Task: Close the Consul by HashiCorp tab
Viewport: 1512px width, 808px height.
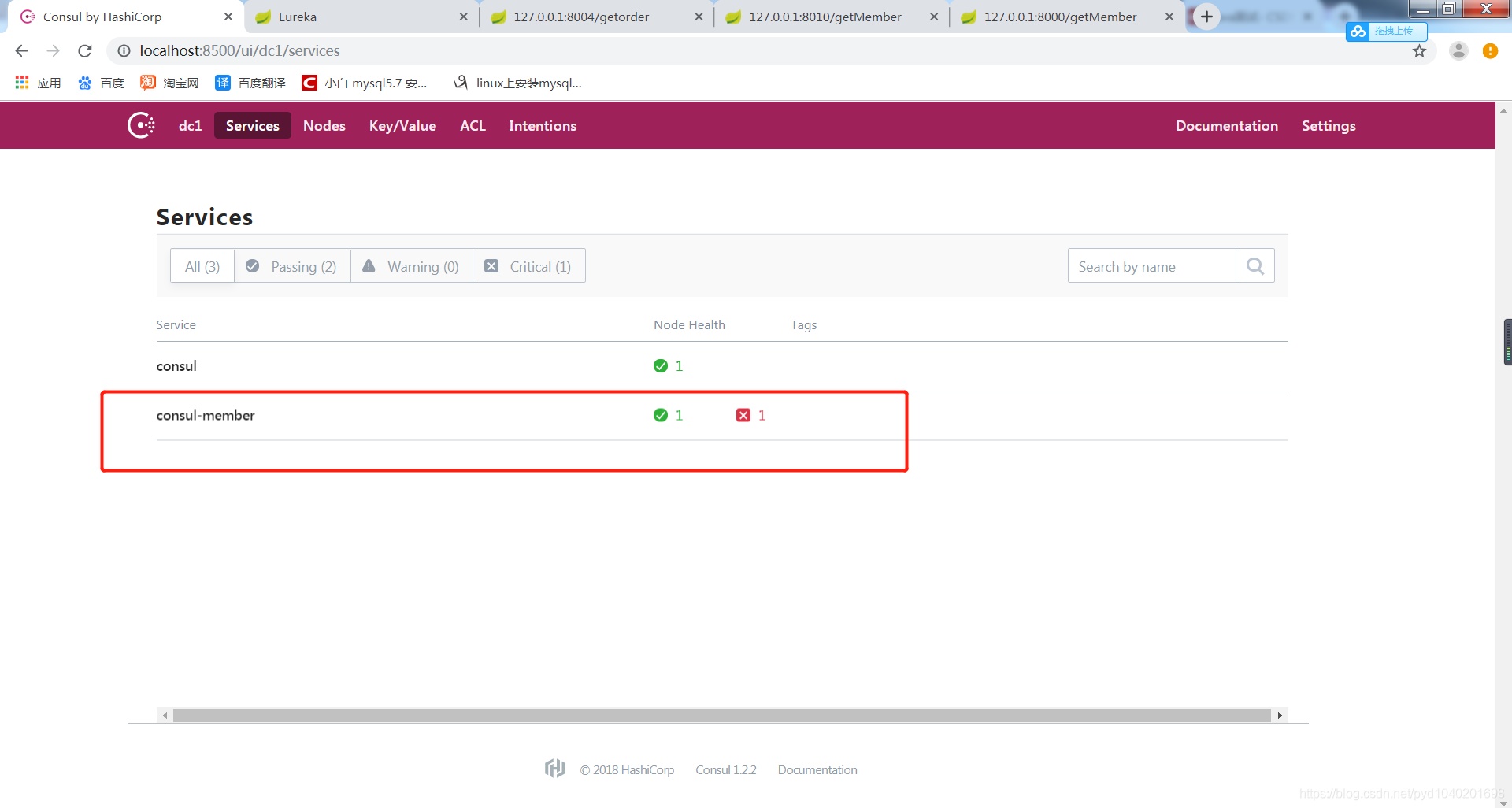Action: pyautogui.click(x=228, y=17)
